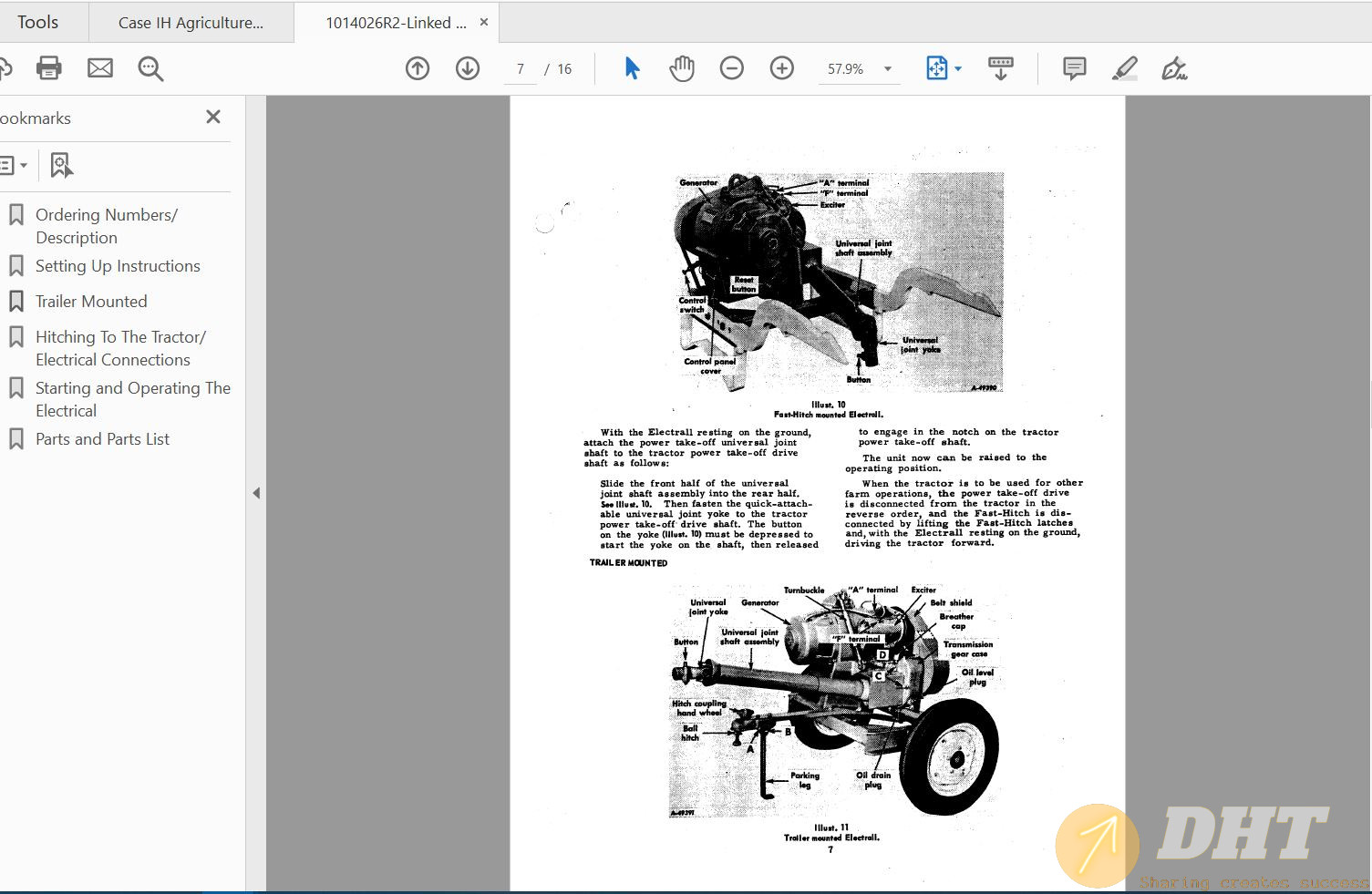This screenshot has width=1372, height=894.
Task: Zoom in with plus button
Action: coord(782,68)
